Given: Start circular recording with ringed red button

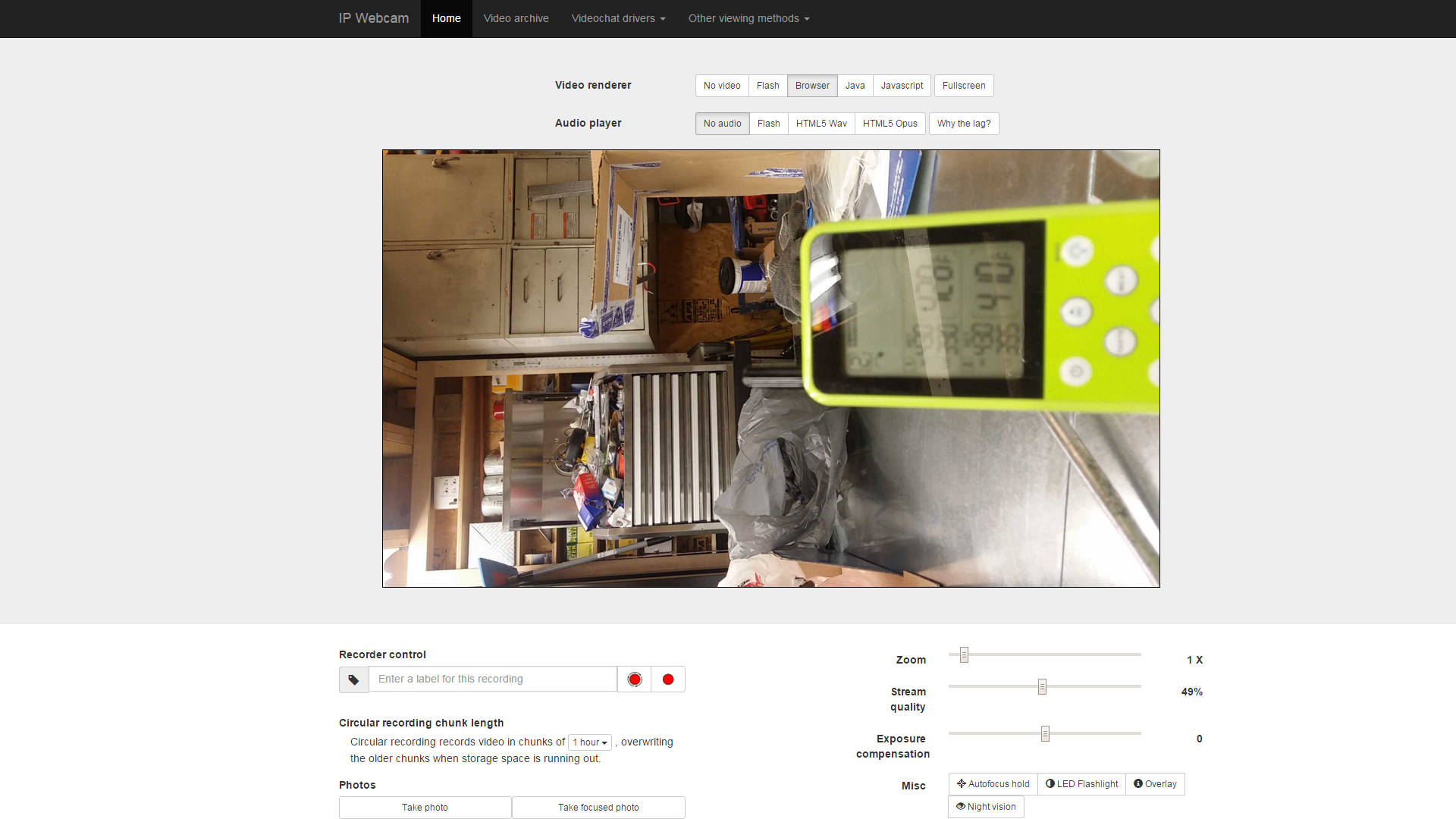Looking at the screenshot, I should [635, 679].
